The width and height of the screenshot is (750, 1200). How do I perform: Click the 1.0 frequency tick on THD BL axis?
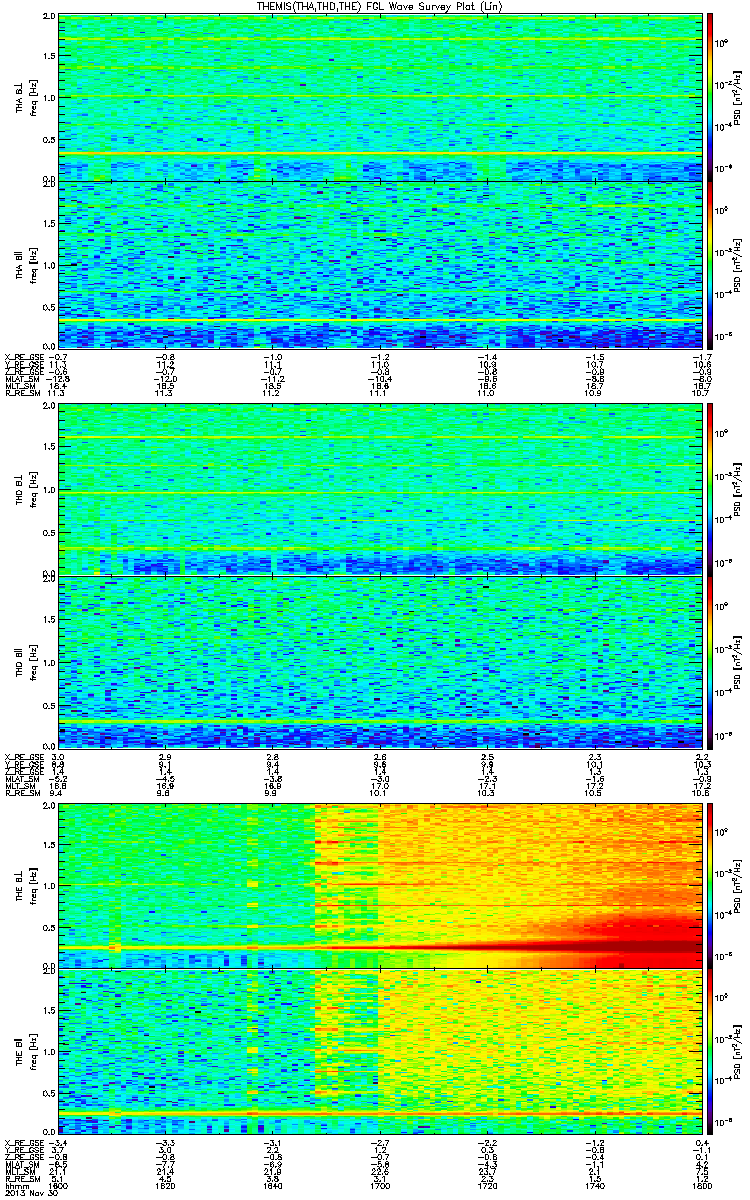click(x=49, y=489)
